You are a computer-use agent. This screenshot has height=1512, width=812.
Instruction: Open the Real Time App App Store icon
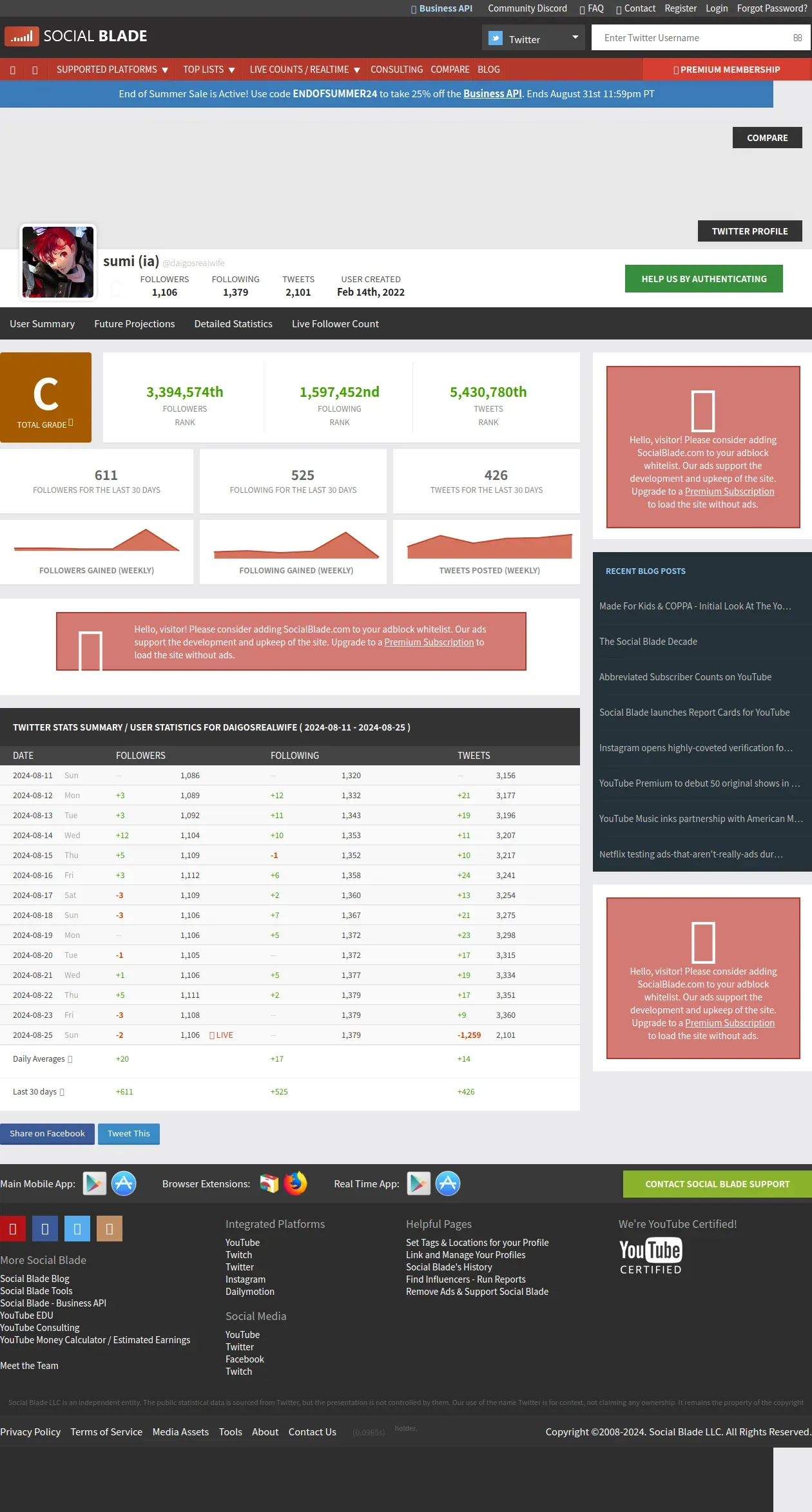tap(448, 1183)
